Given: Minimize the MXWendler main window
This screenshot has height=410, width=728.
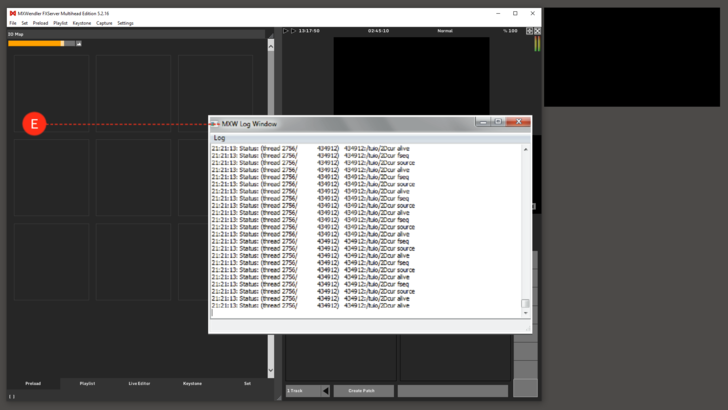Looking at the screenshot, I should pyautogui.click(x=498, y=13).
